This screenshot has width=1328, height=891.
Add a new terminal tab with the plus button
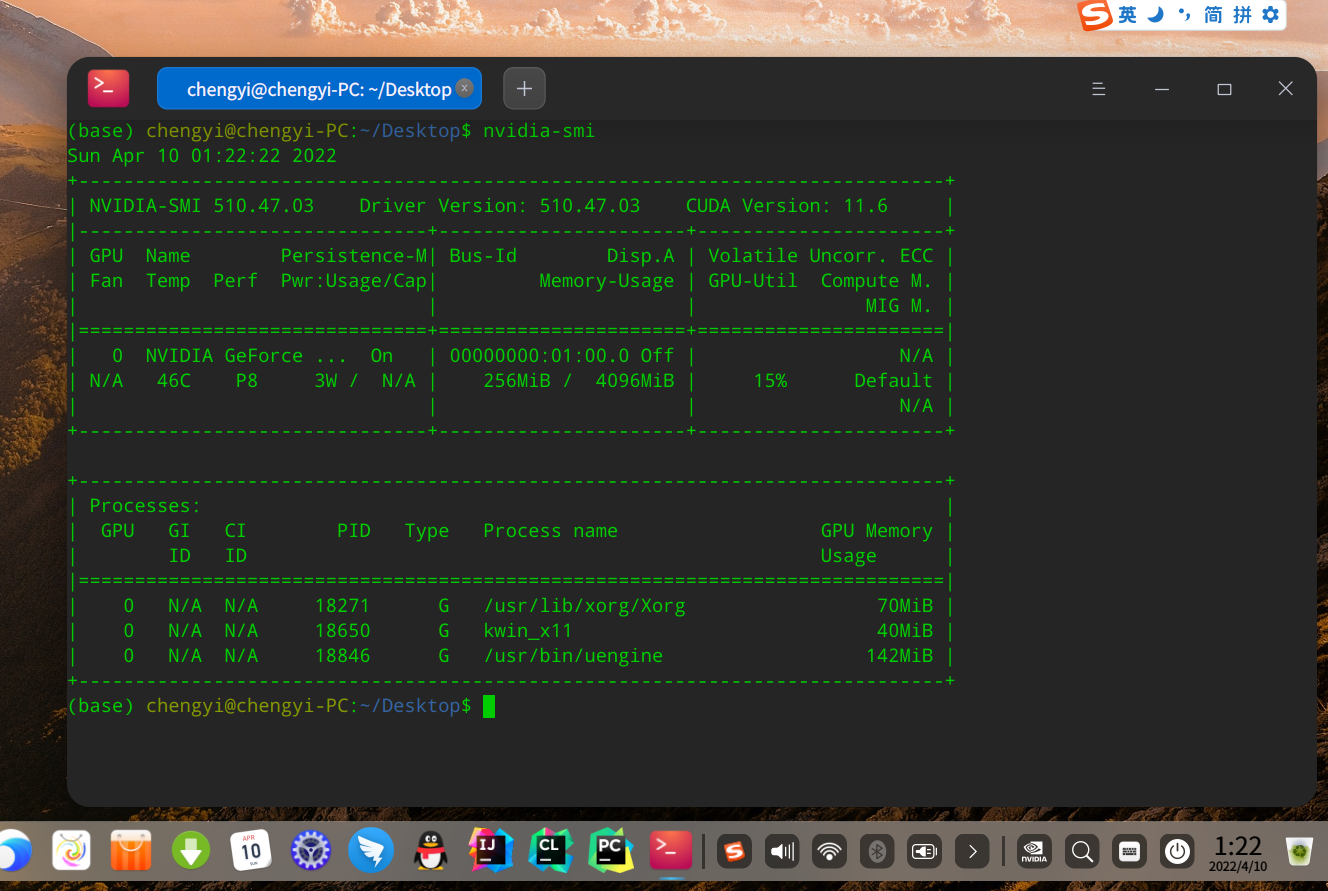point(524,89)
